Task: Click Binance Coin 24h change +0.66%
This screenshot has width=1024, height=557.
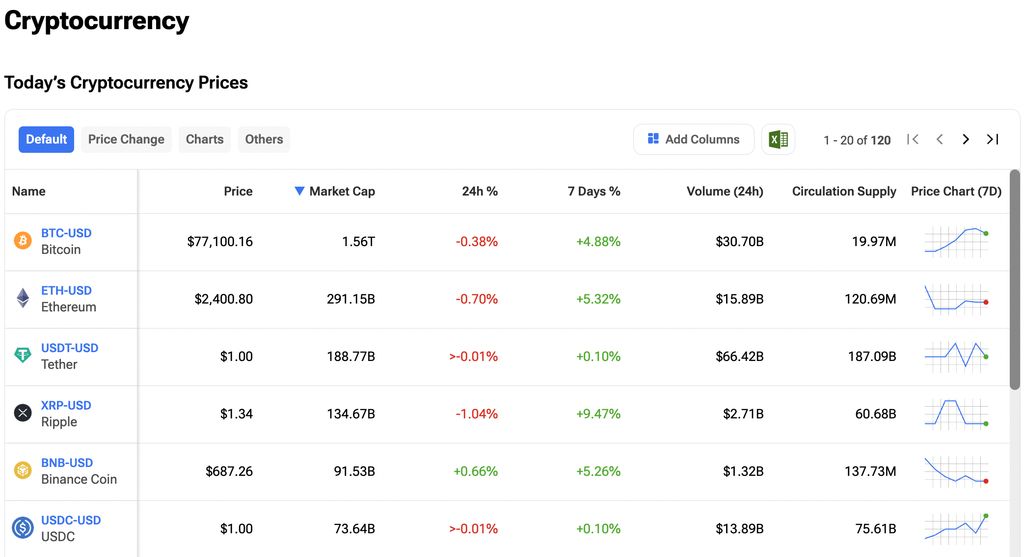Action: tap(475, 471)
